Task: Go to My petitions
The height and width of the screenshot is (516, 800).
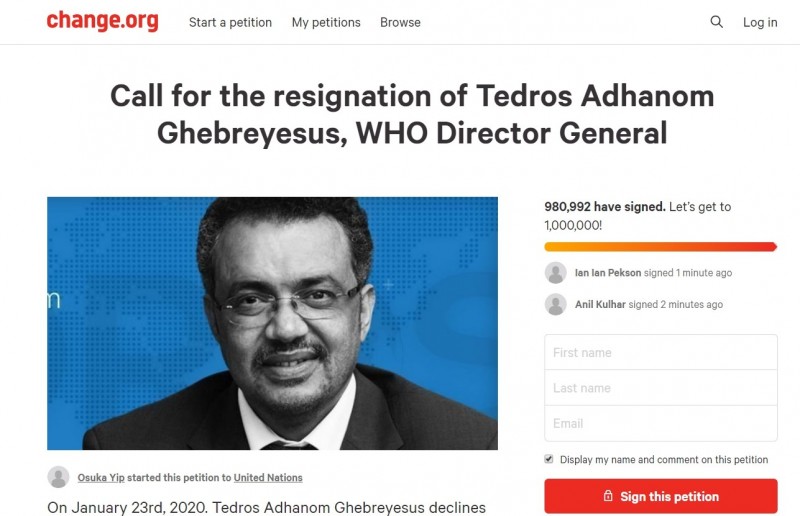Action: [x=326, y=22]
